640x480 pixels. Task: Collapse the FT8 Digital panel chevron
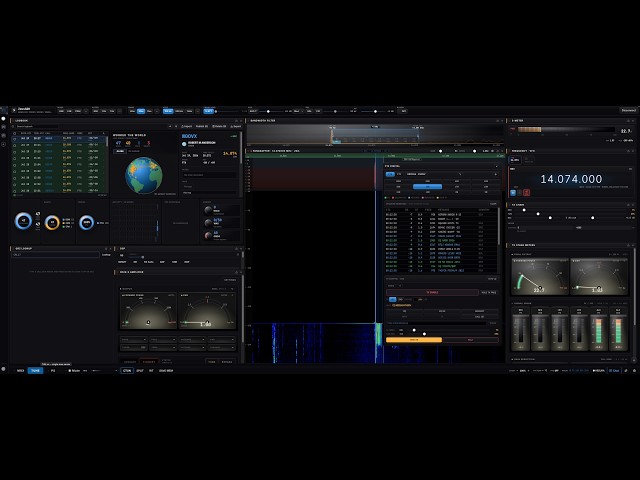[496, 166]
